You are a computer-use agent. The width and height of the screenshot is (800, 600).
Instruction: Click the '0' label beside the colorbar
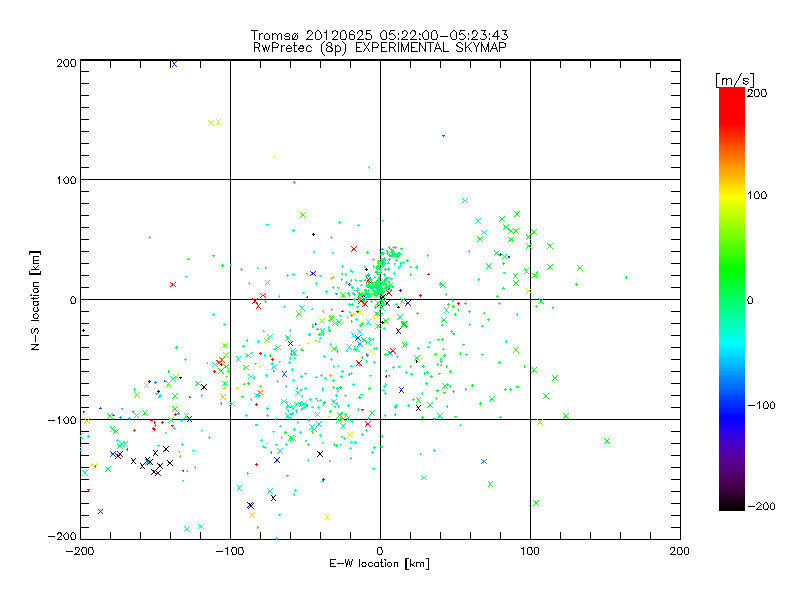750,300
